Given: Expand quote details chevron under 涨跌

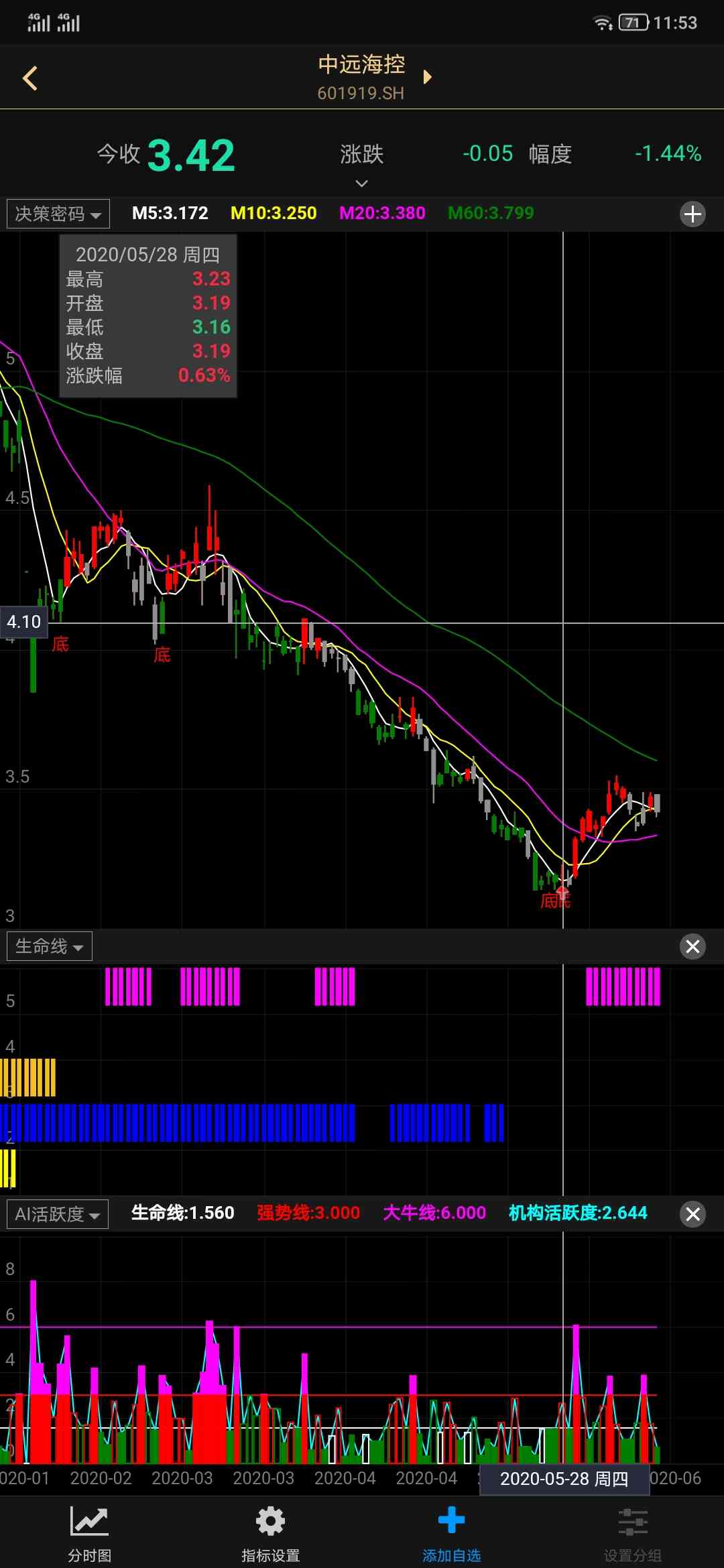Looking at the screenshot, I should 361,183.
